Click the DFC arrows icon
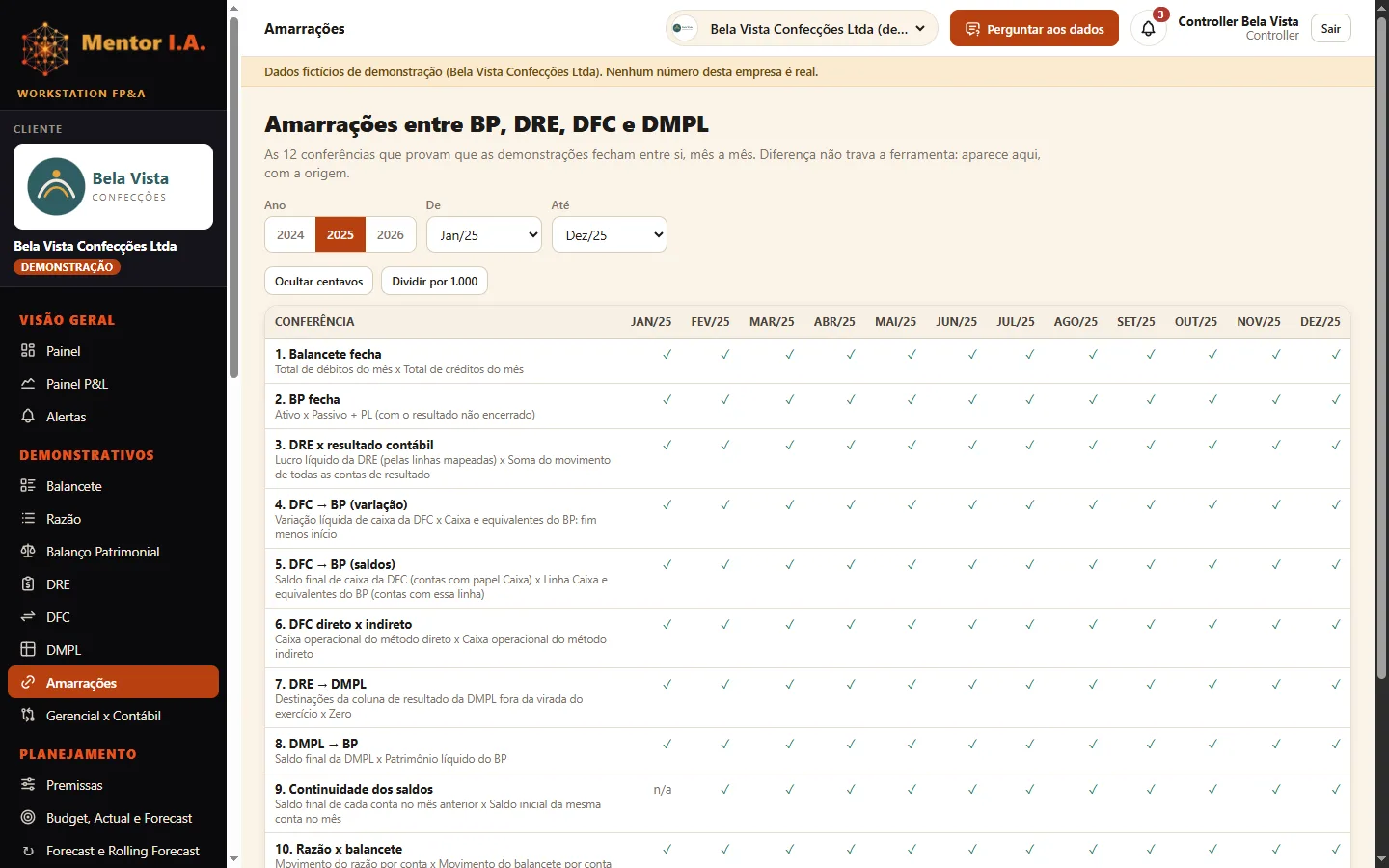1389x868 pixels. point(28,617)
